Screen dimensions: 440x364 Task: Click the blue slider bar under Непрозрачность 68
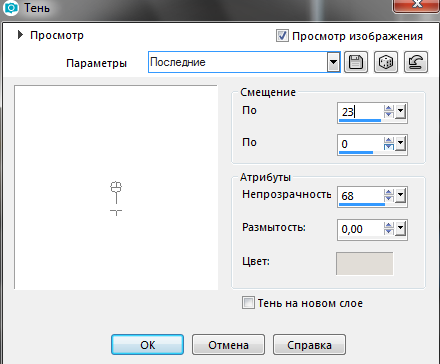(x=362, y=205)
